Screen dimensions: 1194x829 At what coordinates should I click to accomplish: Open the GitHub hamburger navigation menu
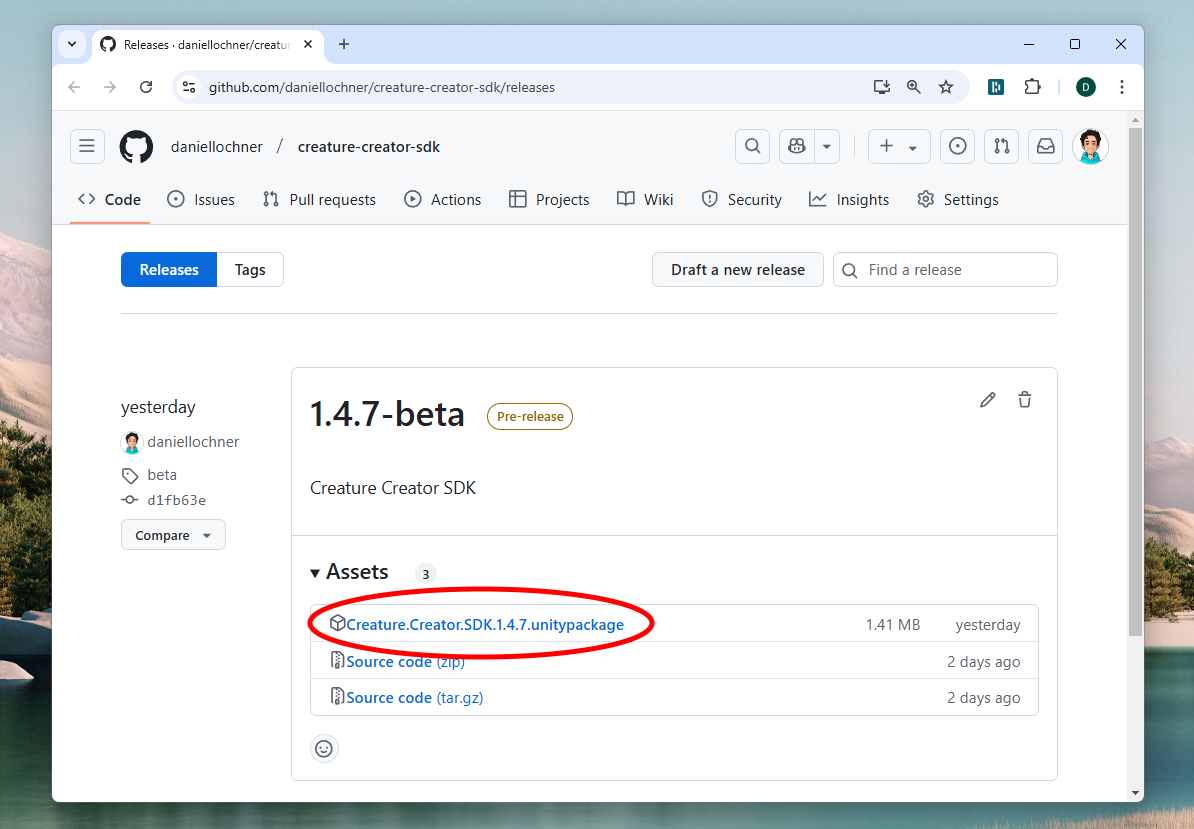click(87, 146)
